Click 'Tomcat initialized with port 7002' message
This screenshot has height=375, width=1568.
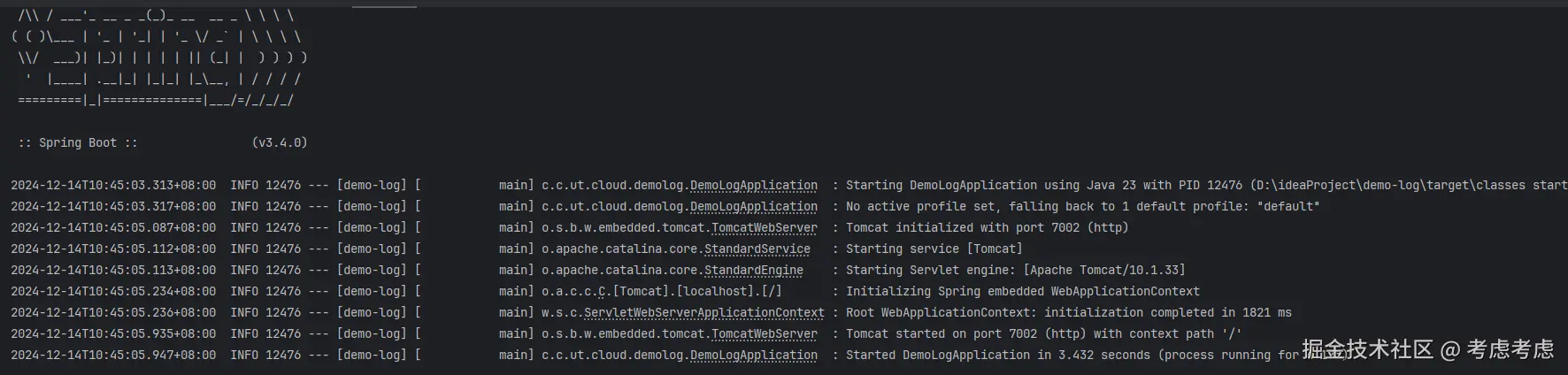pyautogui.click(x=987, y=228)
